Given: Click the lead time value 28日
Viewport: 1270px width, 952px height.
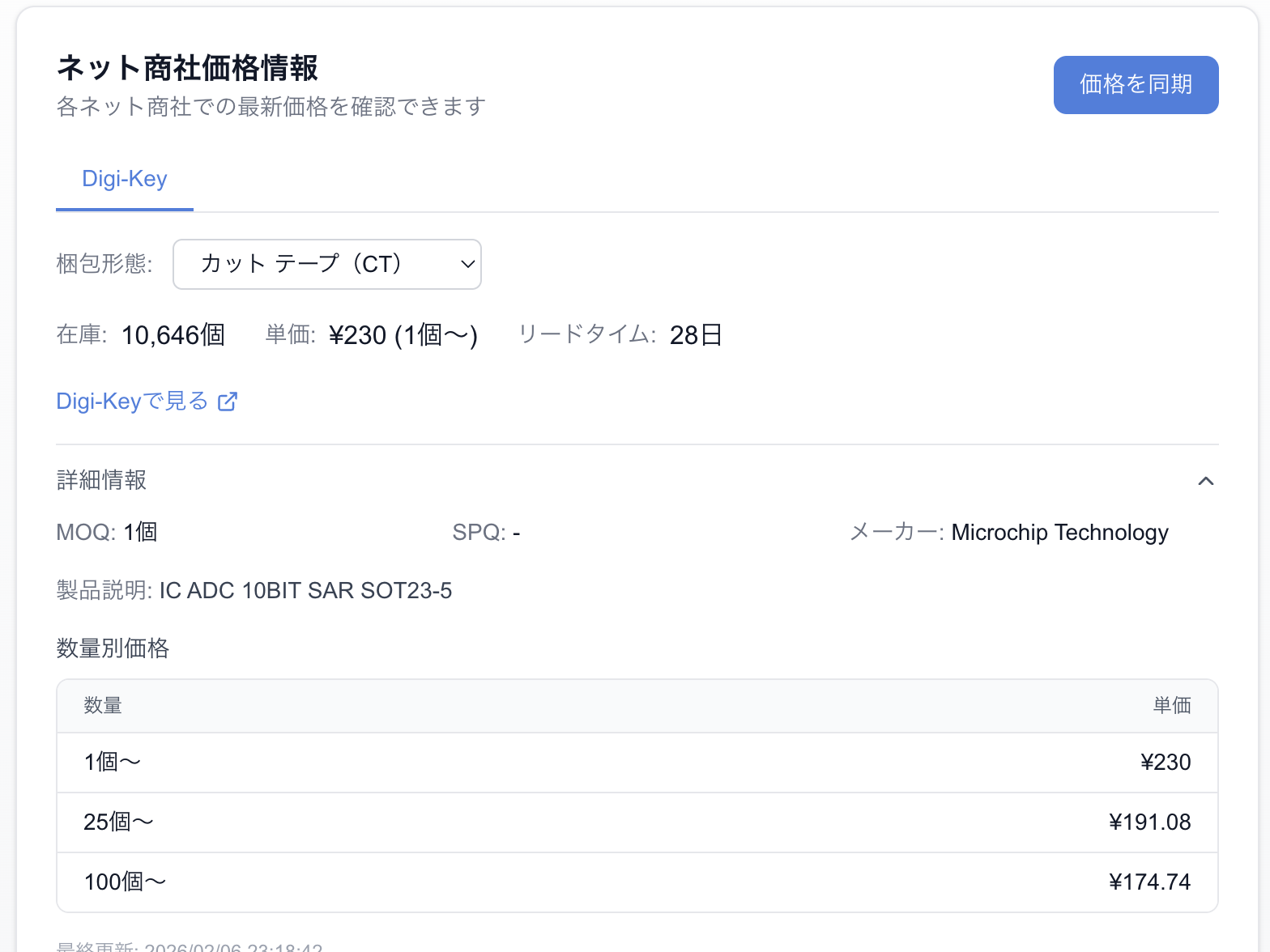Looking at the screenshot, I should pos(696,335).
